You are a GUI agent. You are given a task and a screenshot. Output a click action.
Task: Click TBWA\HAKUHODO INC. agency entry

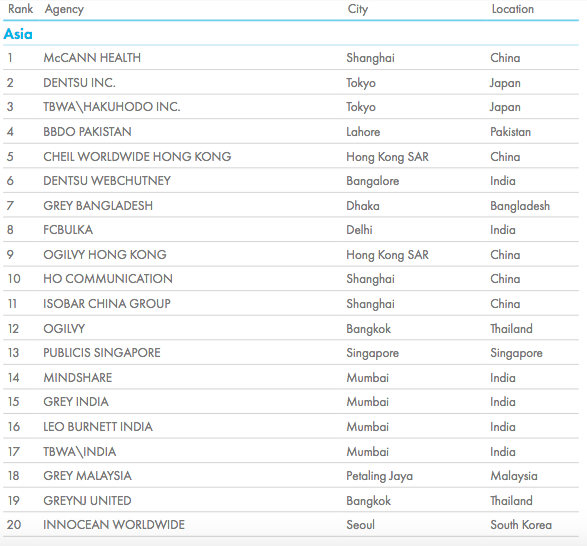[x=112, y=107]
